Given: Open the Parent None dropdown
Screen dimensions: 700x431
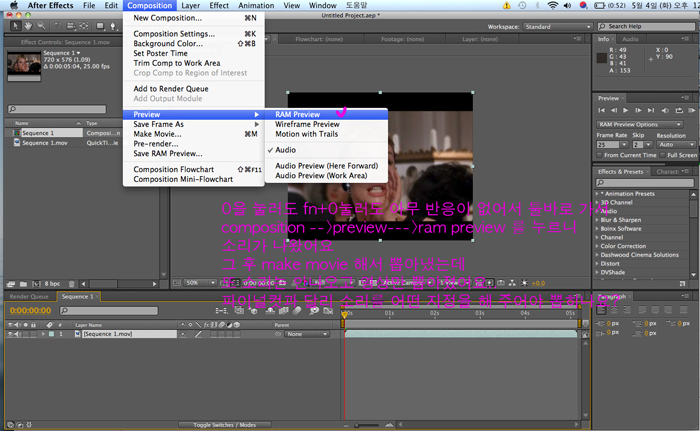Looking at the screenshot, I should click(306, 334).
